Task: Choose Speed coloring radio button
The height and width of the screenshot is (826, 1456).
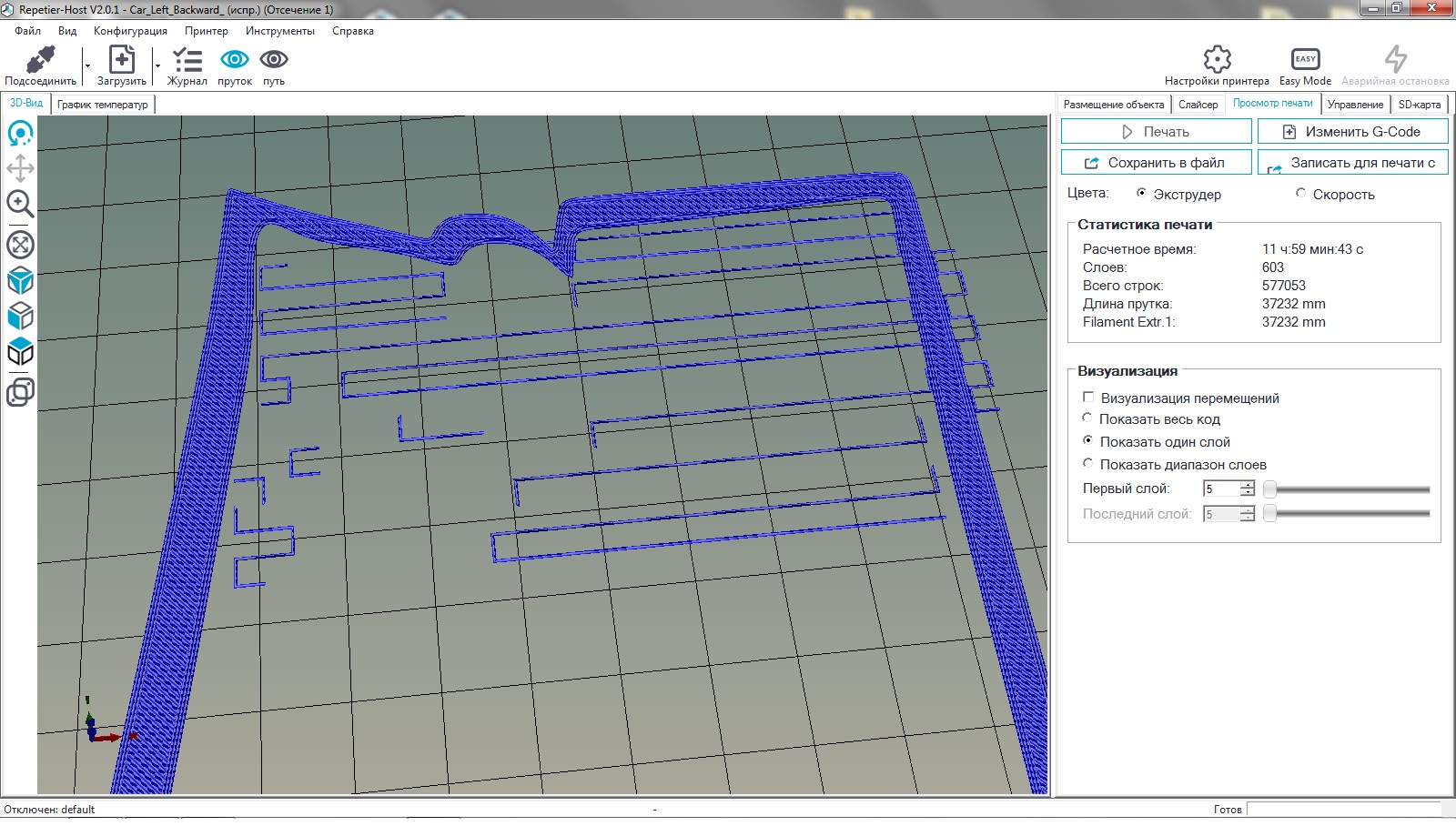Action: (1300, 193)
